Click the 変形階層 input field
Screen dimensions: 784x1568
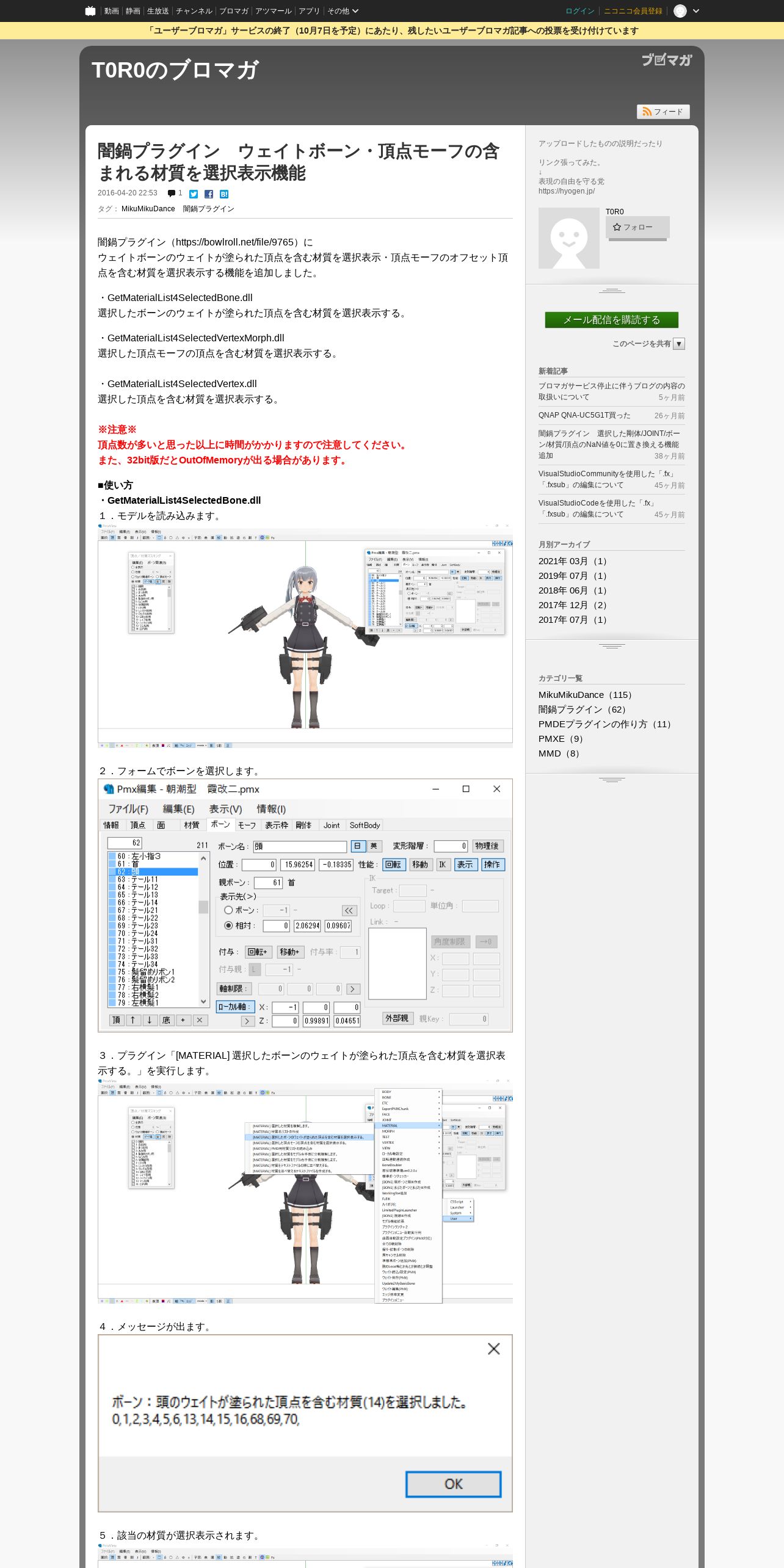click(x=451, y=846)
